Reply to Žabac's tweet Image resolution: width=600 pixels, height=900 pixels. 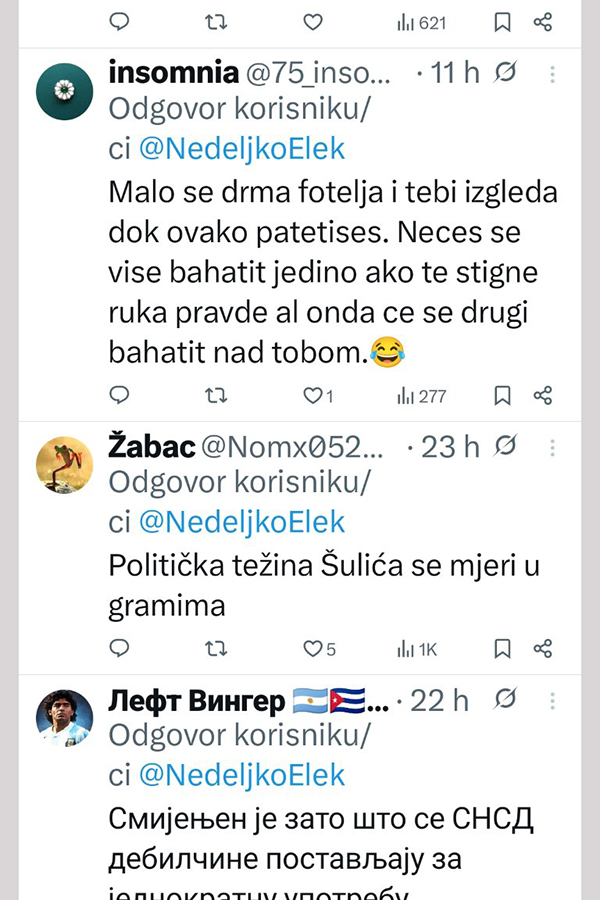tap(119, 649)
